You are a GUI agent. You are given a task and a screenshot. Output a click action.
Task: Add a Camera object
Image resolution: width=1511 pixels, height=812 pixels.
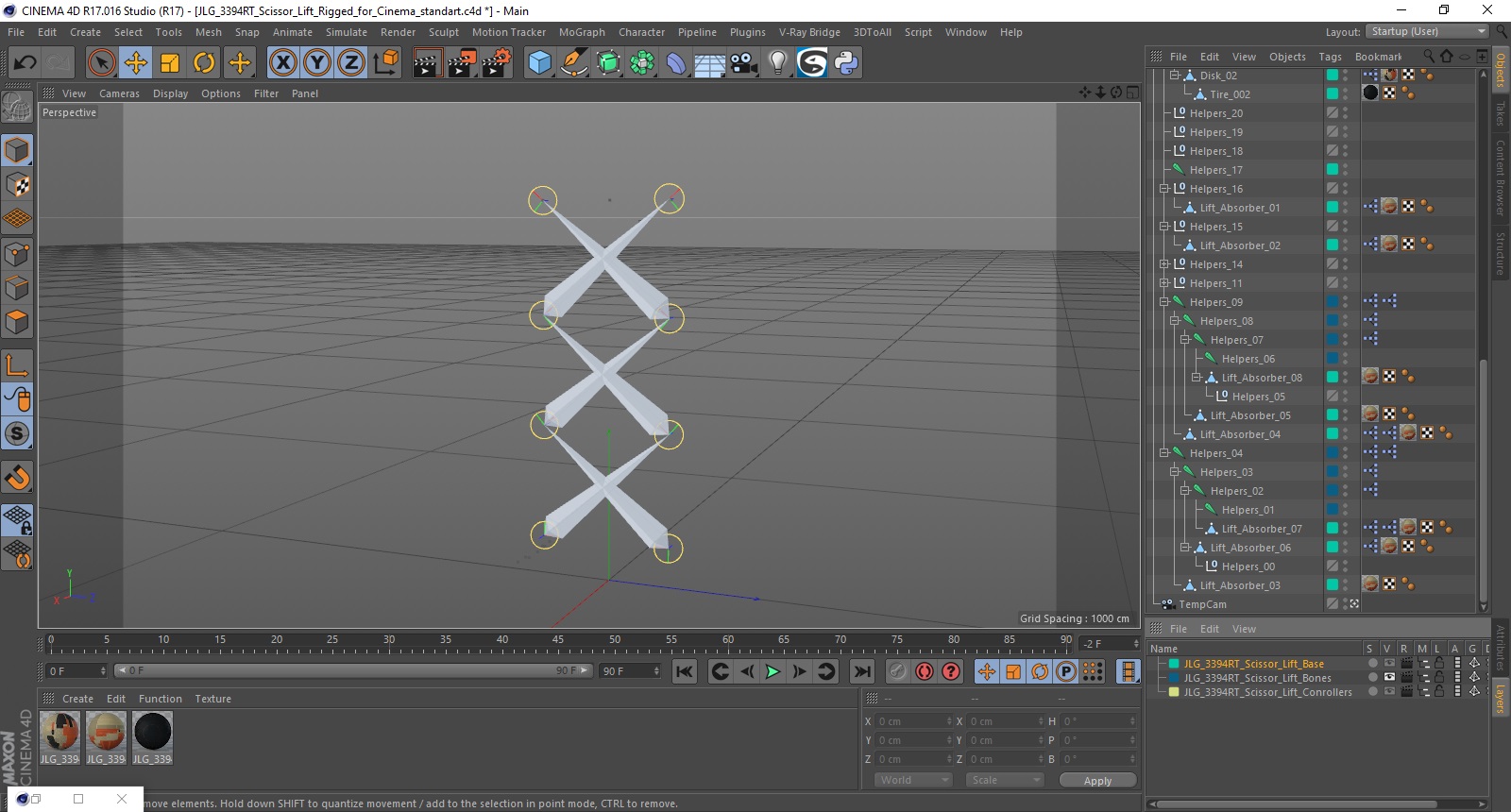[x=744, y=63]
